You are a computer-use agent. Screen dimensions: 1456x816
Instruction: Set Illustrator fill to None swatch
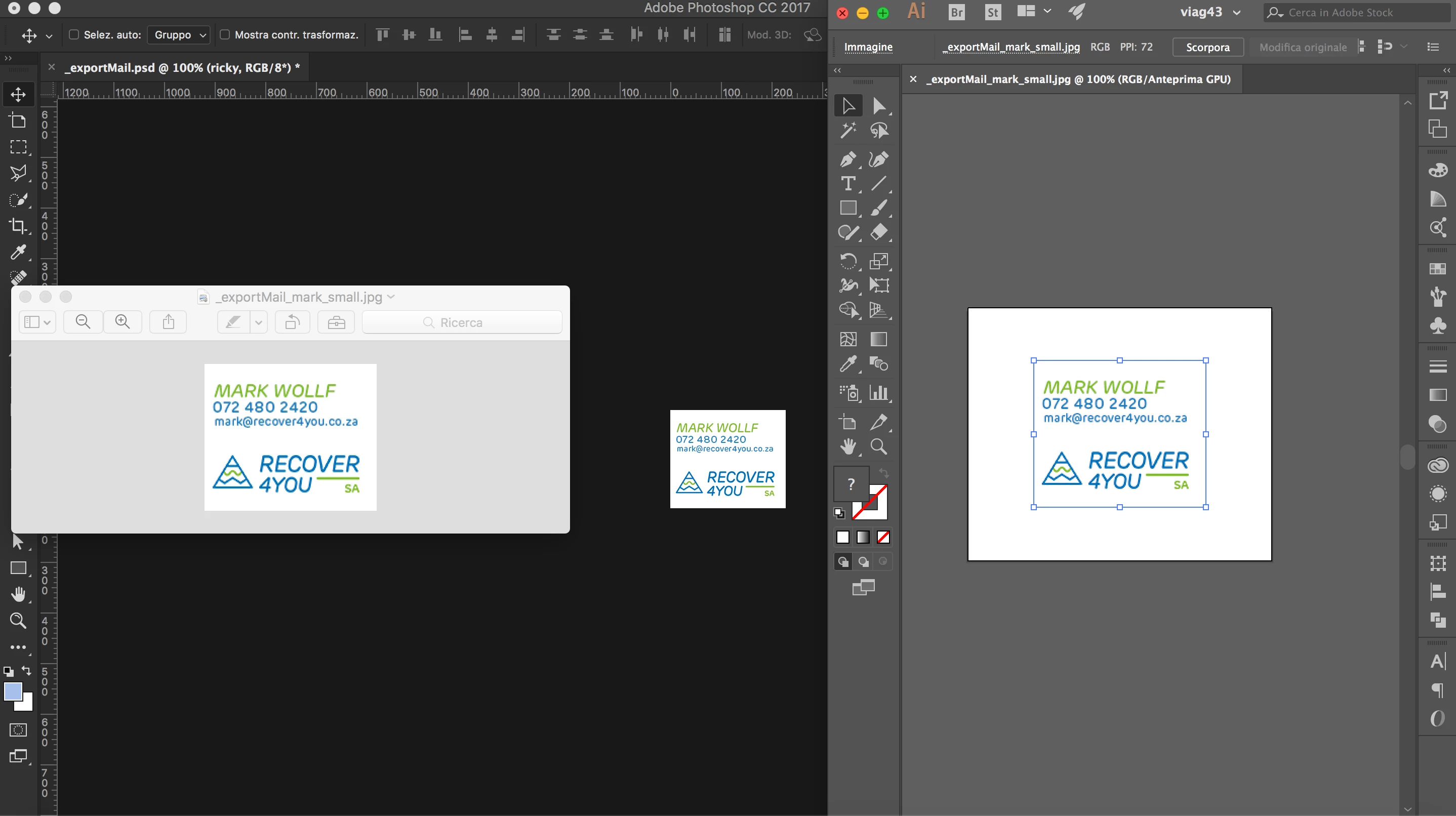click(x=883, y=537)
